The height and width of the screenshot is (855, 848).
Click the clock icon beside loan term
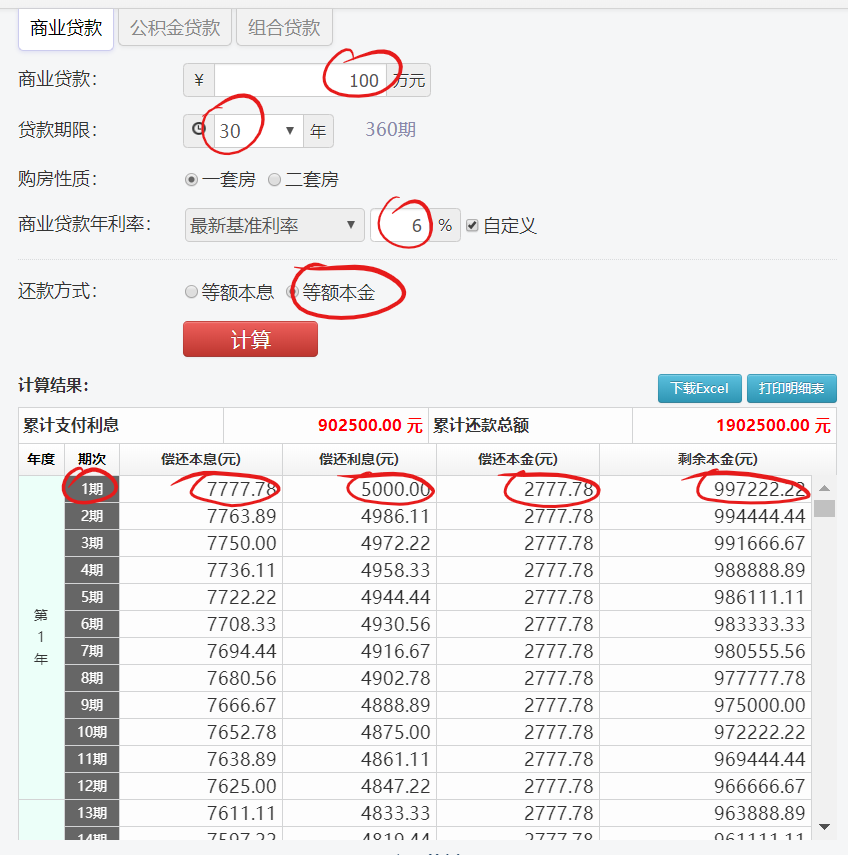point(199,130)
